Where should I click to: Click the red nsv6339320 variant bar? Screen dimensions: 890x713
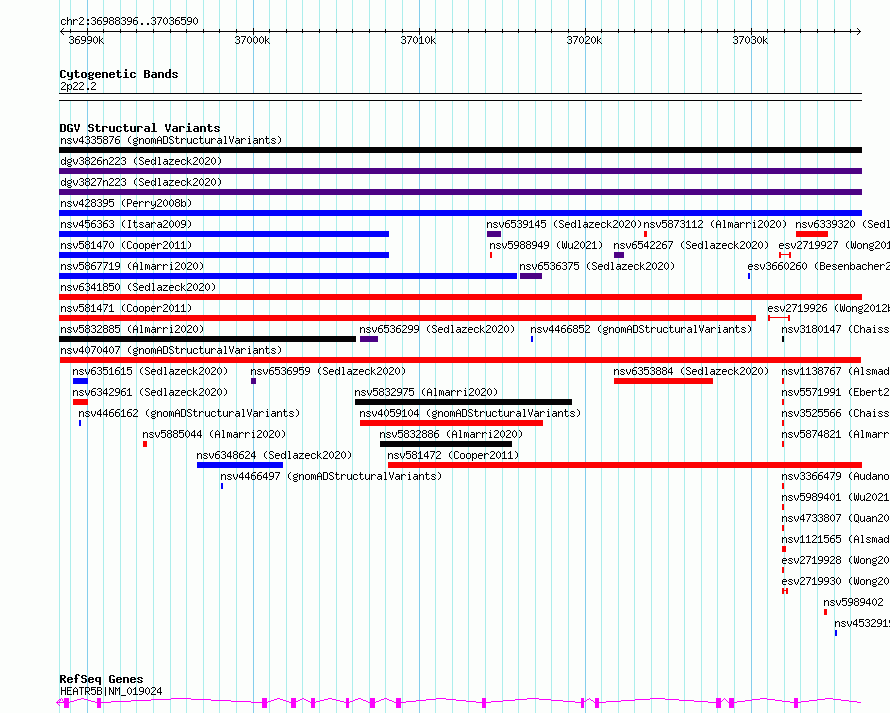click(812, 234)
